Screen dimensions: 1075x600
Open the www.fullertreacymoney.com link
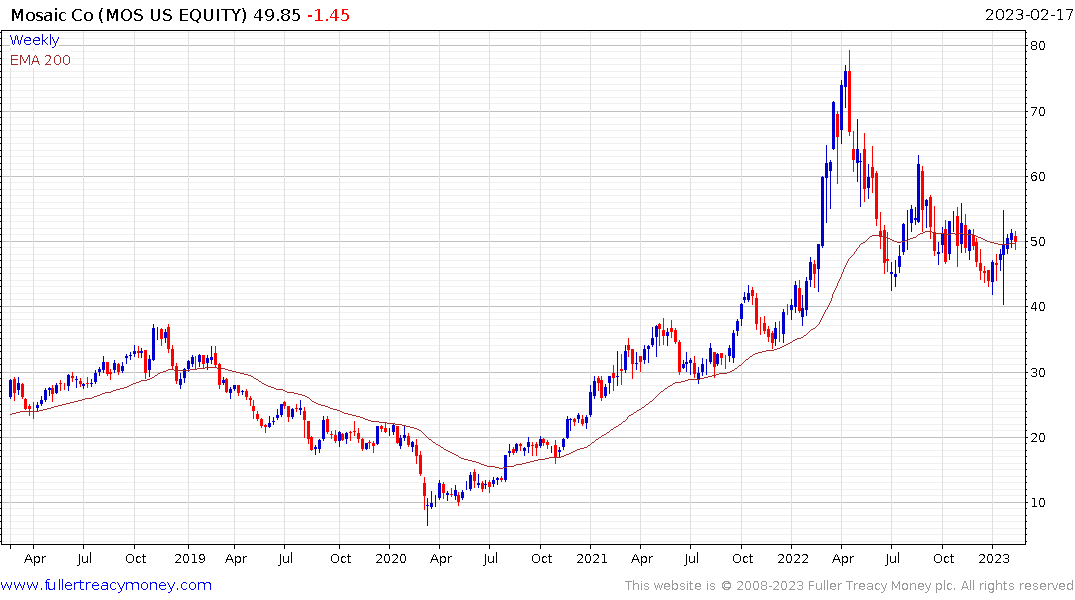point(106,585)
